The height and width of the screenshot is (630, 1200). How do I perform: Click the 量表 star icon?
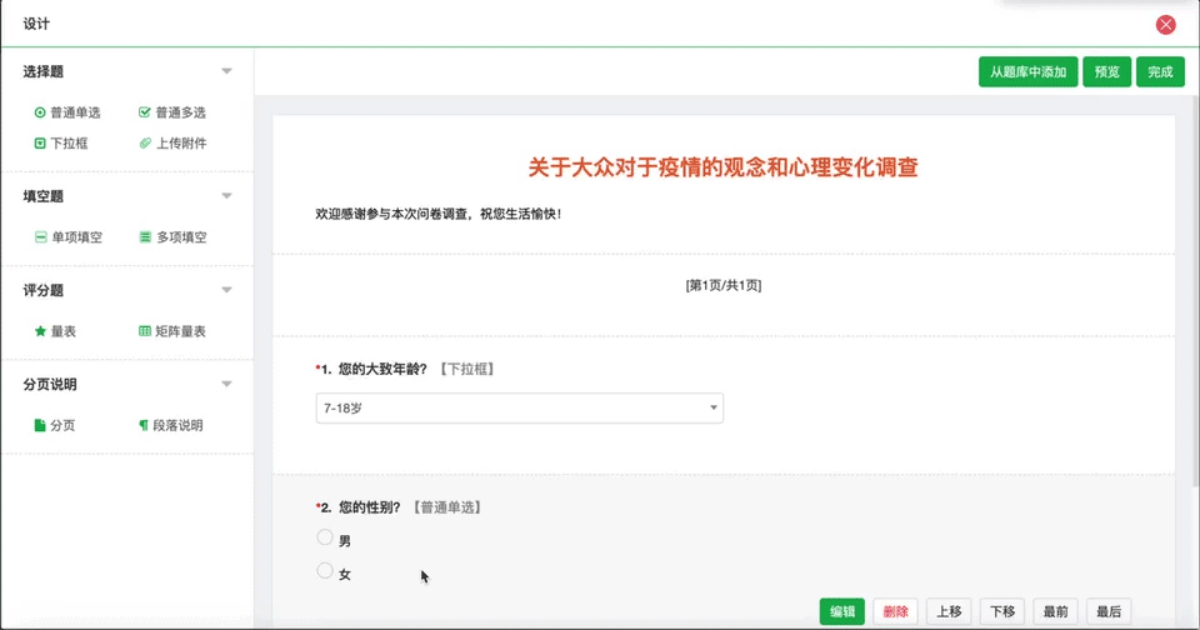[40, 331]
